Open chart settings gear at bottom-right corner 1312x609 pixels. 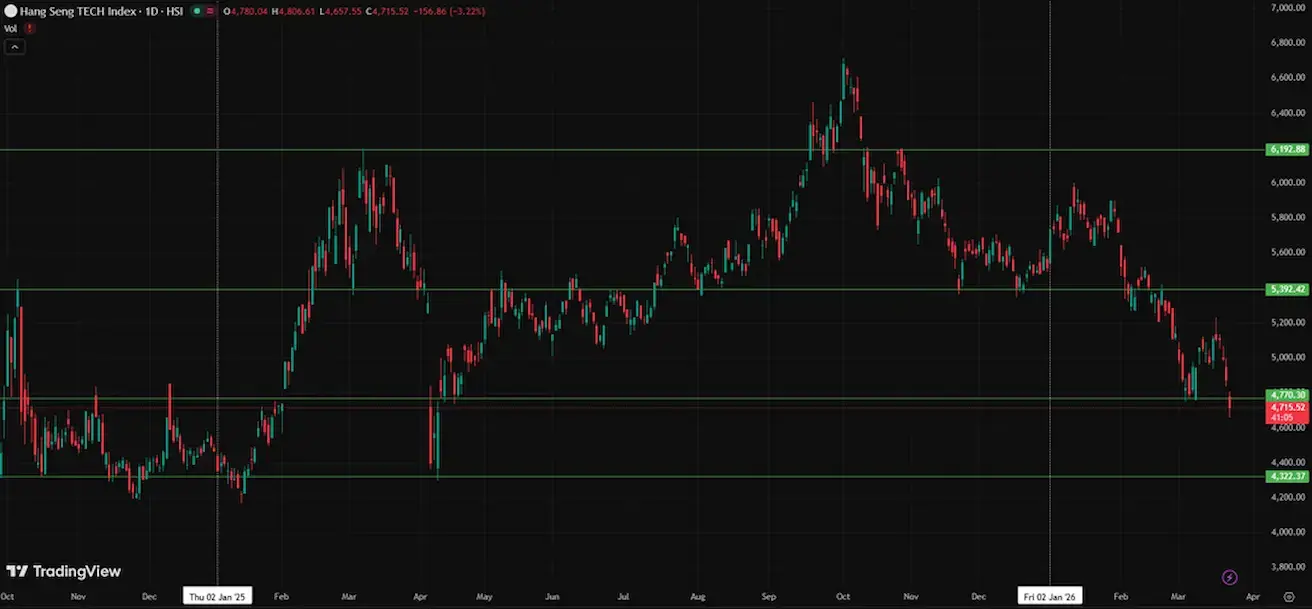click(x=1289, y=596)
